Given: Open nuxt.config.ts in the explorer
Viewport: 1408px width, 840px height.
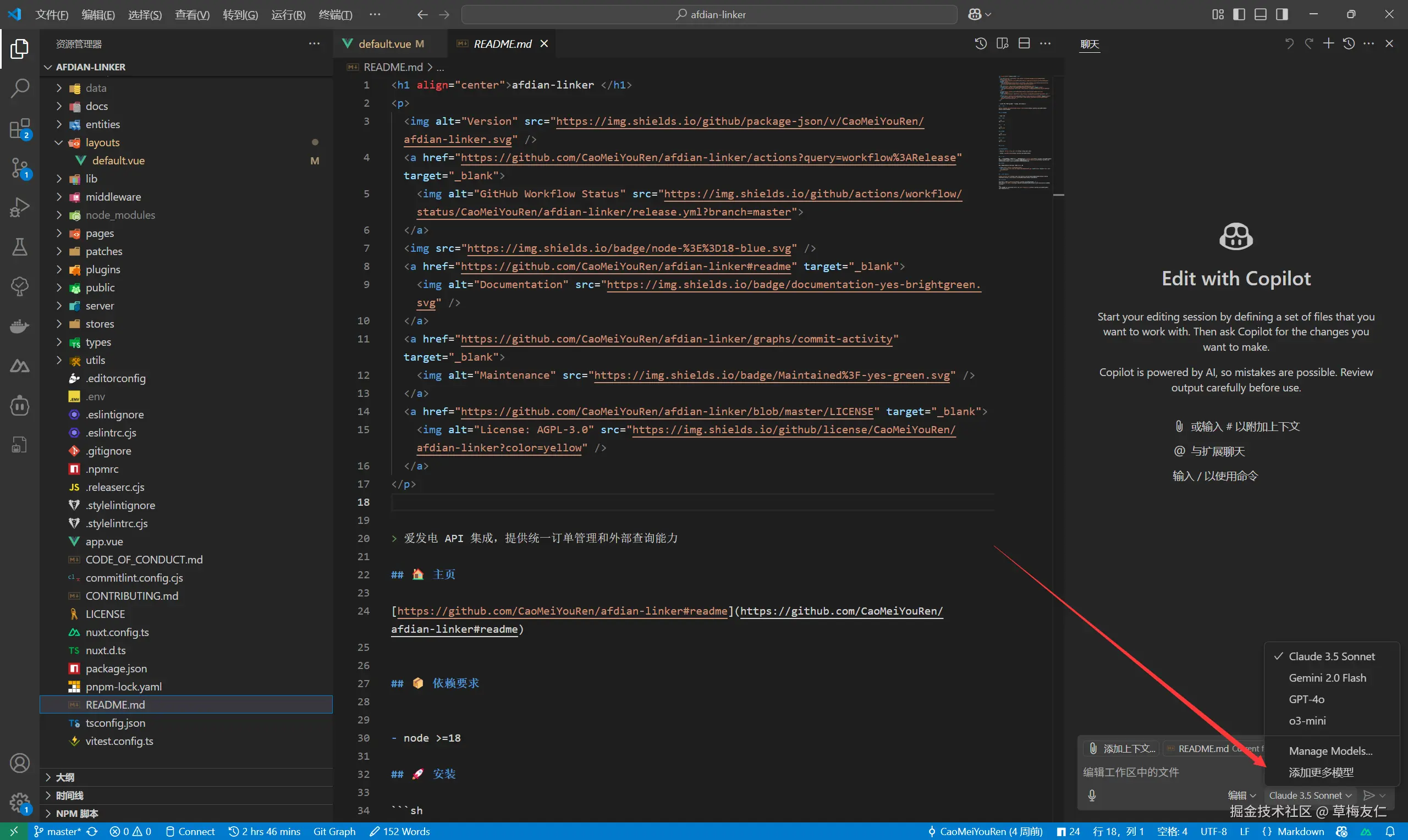Looking at the screenshot, I should [x=186, y=632].
